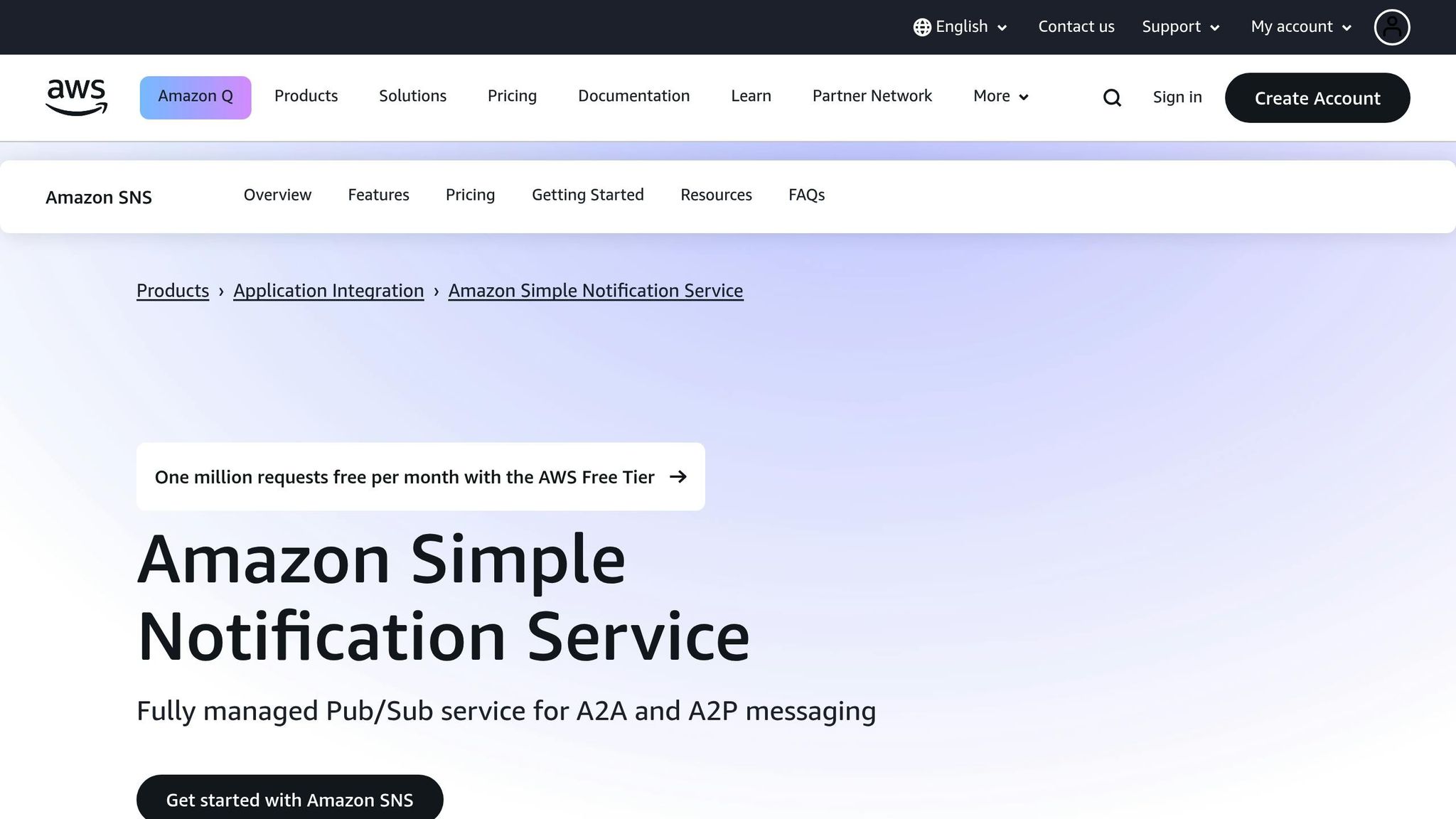This screenshot has width=1456, height=819.
Task: Open the My account dropdown
Action: click(1301, 27)
